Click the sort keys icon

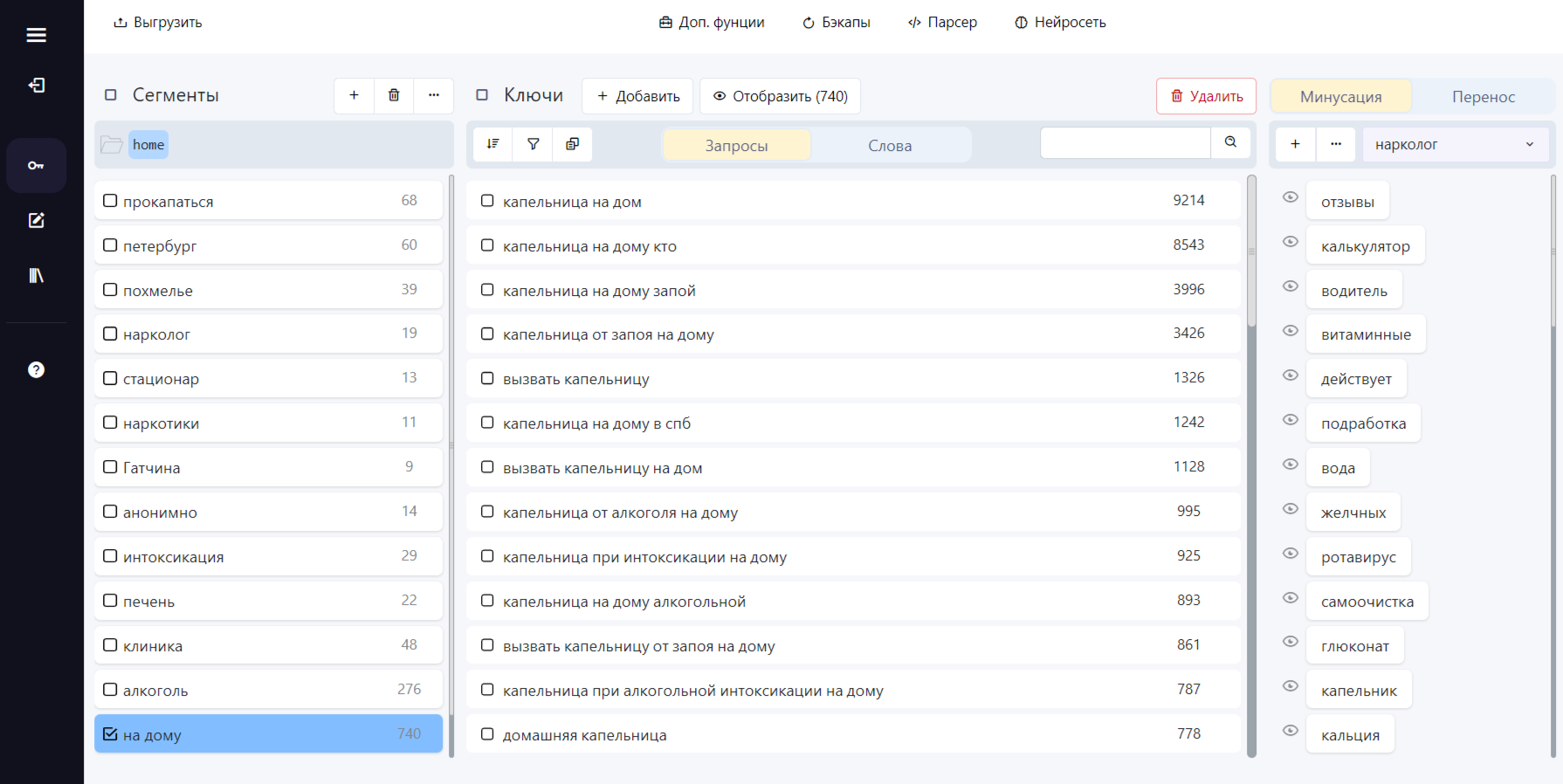tap(492, 144)
